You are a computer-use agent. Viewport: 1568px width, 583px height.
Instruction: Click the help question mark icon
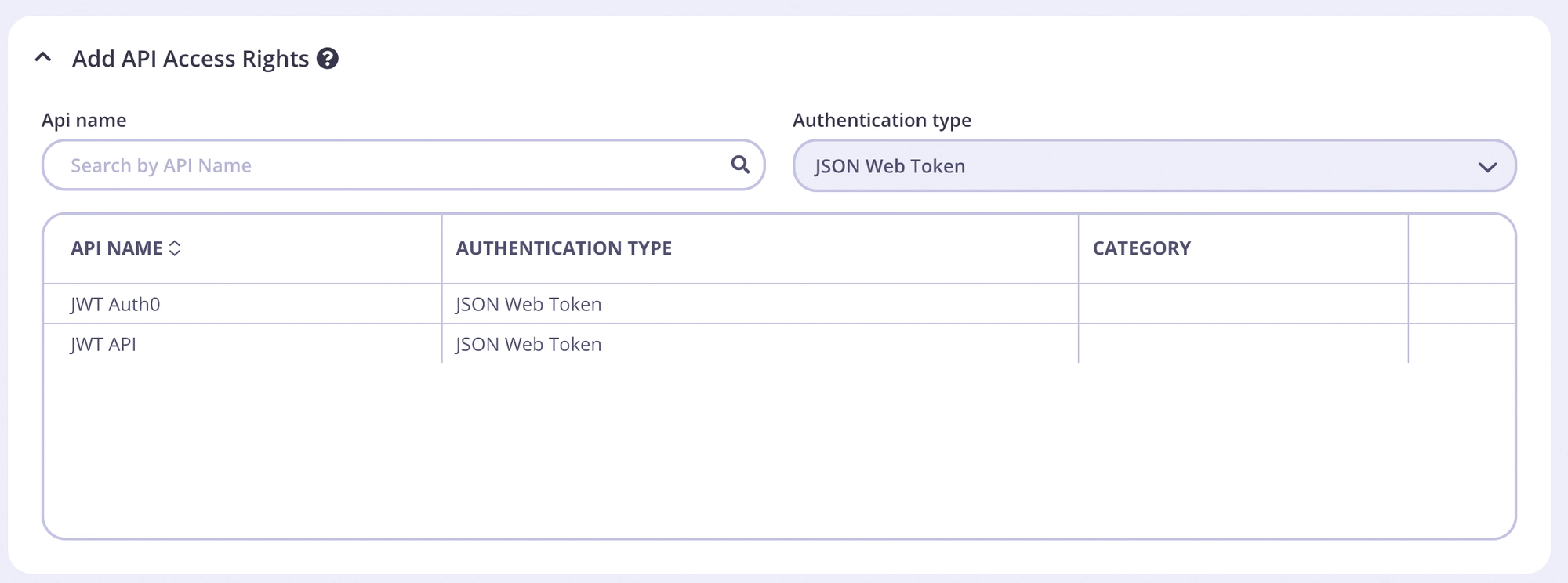click(x=328, y=59)
